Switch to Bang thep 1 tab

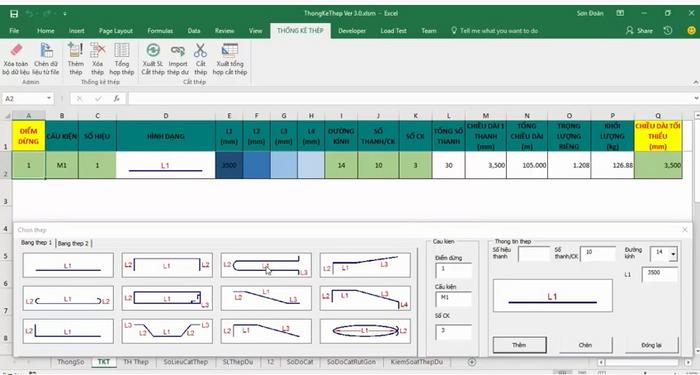[37, 243]
